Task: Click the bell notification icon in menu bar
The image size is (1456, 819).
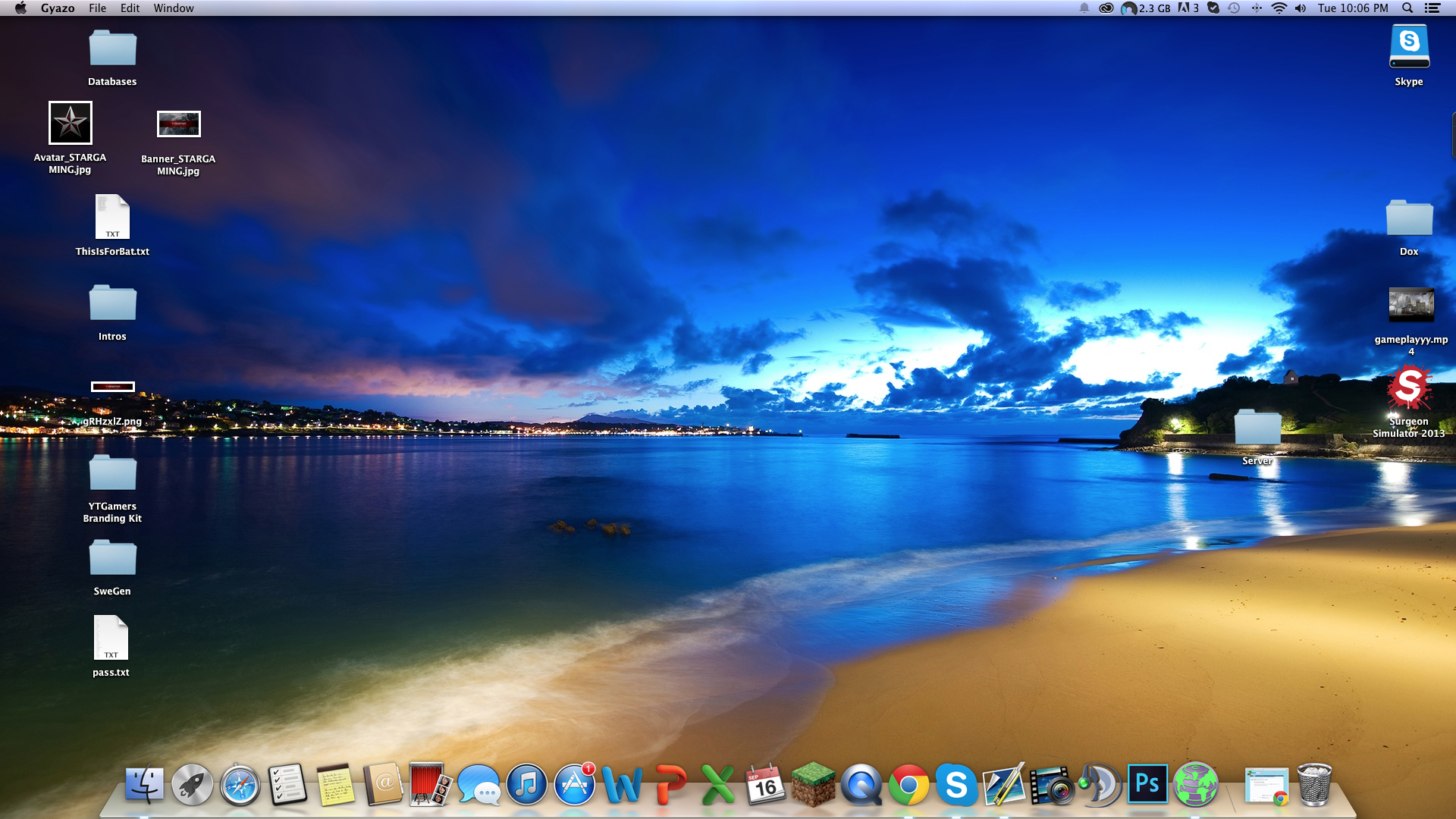Action: (1084, 8)
